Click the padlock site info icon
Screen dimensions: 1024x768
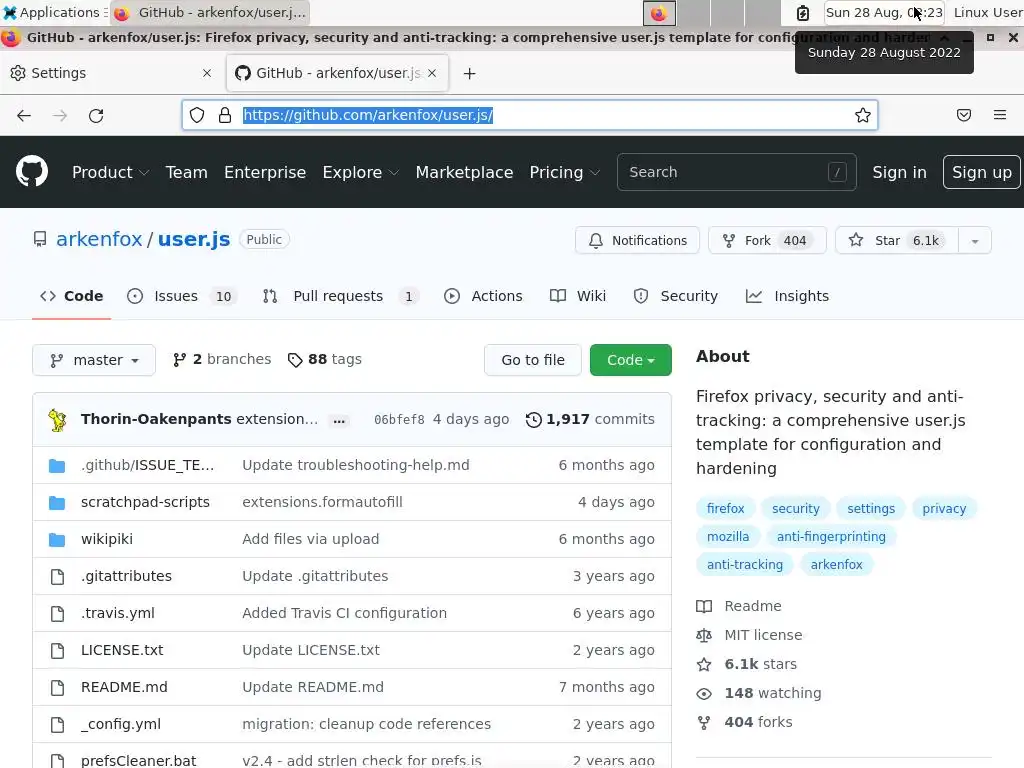point(225,116)
